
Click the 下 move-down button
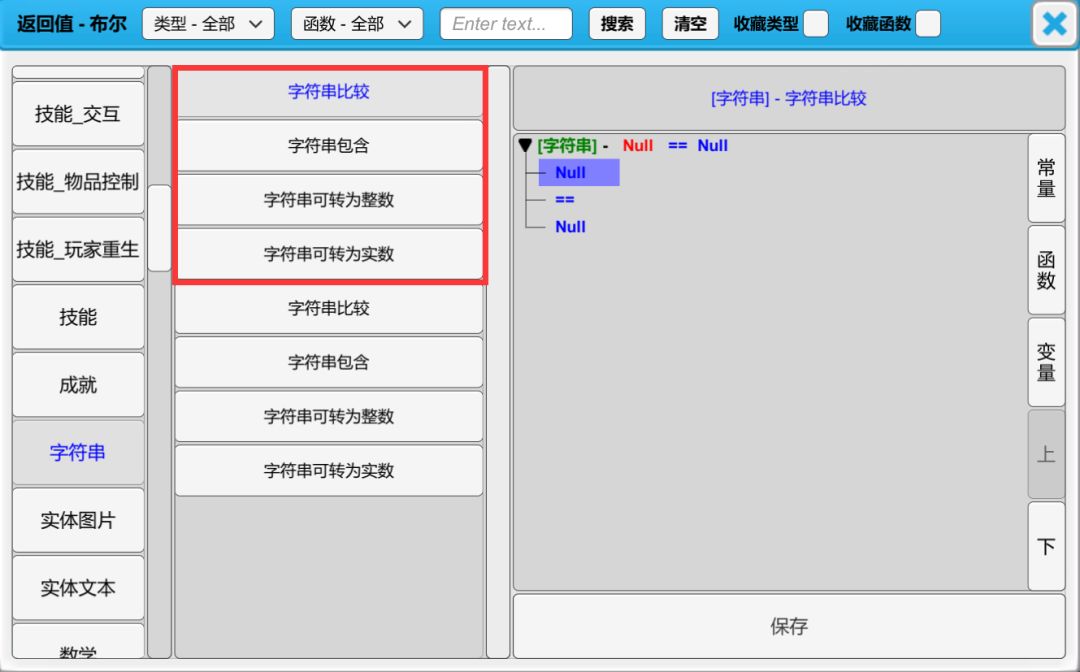1046,547
